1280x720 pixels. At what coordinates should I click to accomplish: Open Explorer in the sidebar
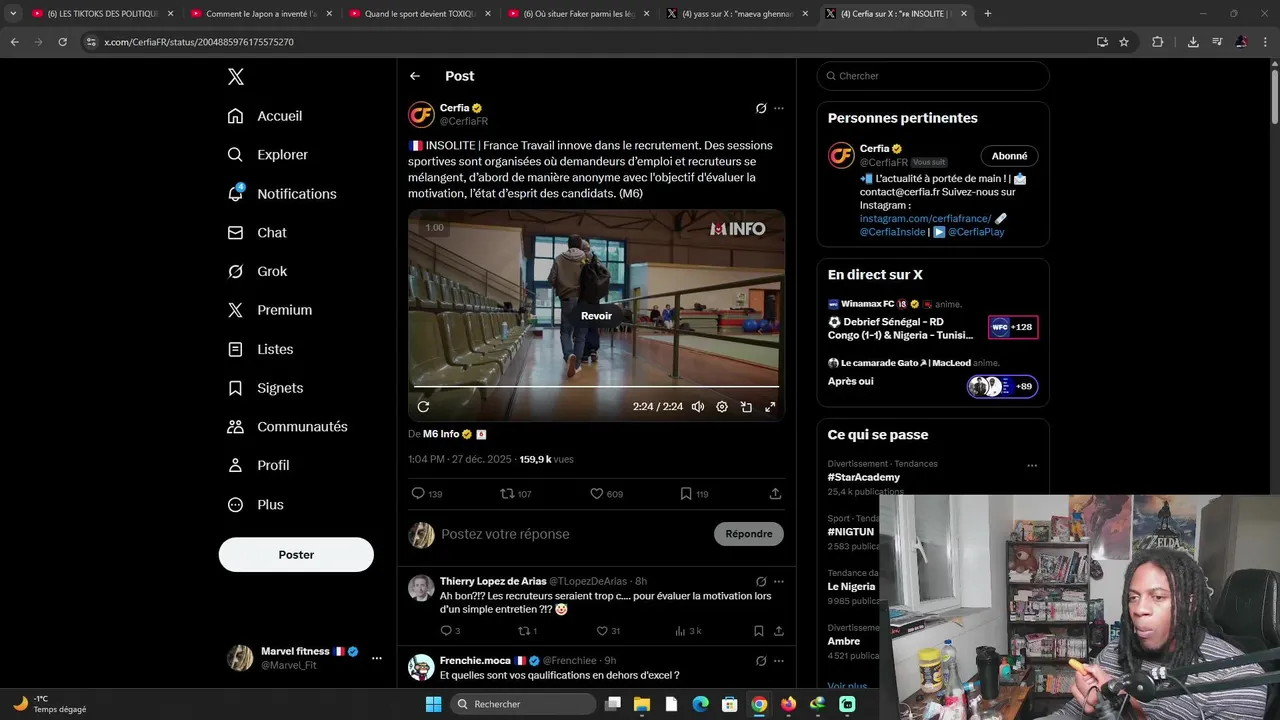pos(268,155)
